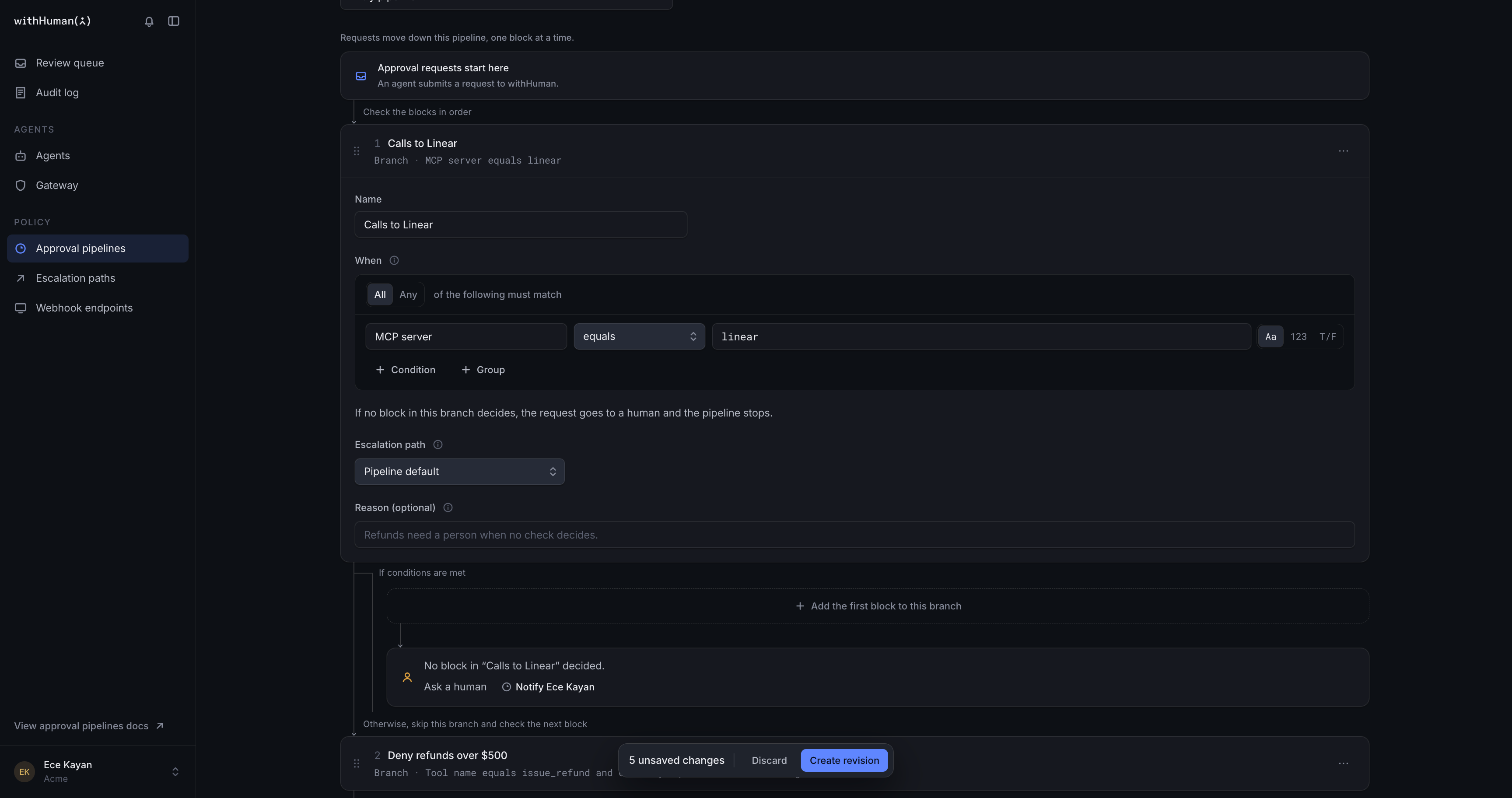1512x798 pixels.
Task: Switch match mode to Any
Action: point(408,294)
